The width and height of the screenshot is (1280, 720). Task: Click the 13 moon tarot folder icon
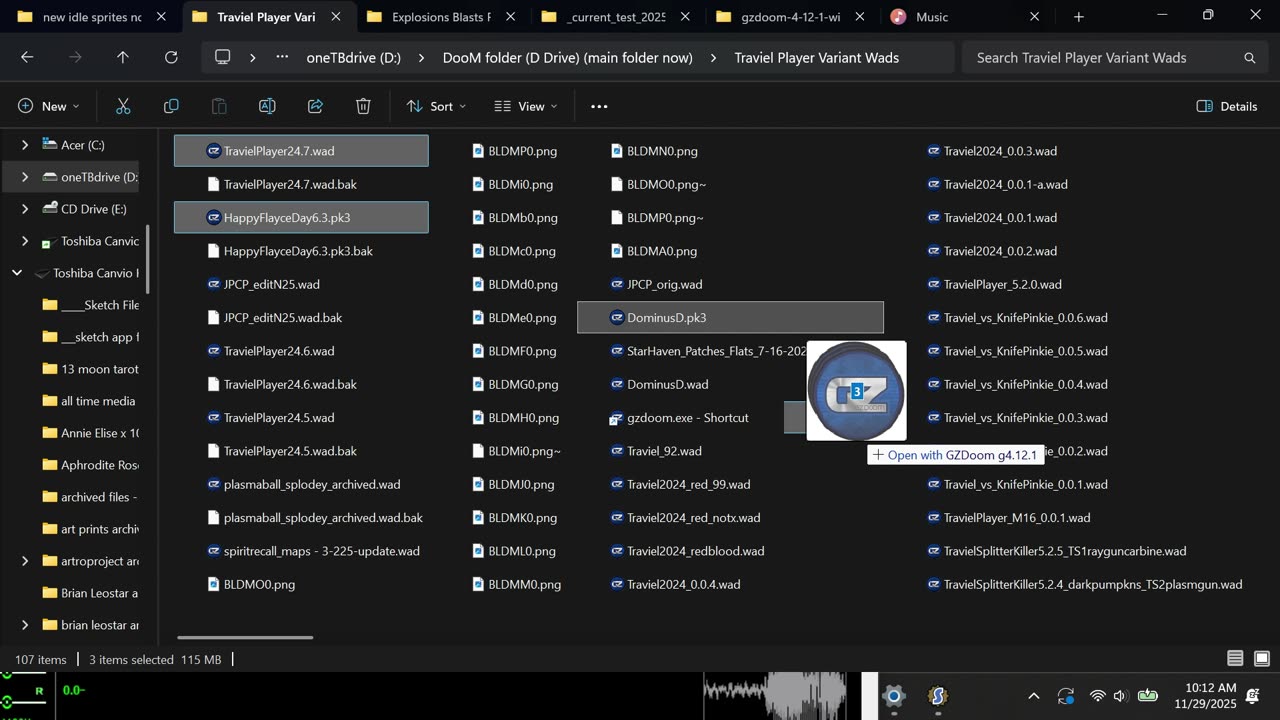[x=50, y=369]
